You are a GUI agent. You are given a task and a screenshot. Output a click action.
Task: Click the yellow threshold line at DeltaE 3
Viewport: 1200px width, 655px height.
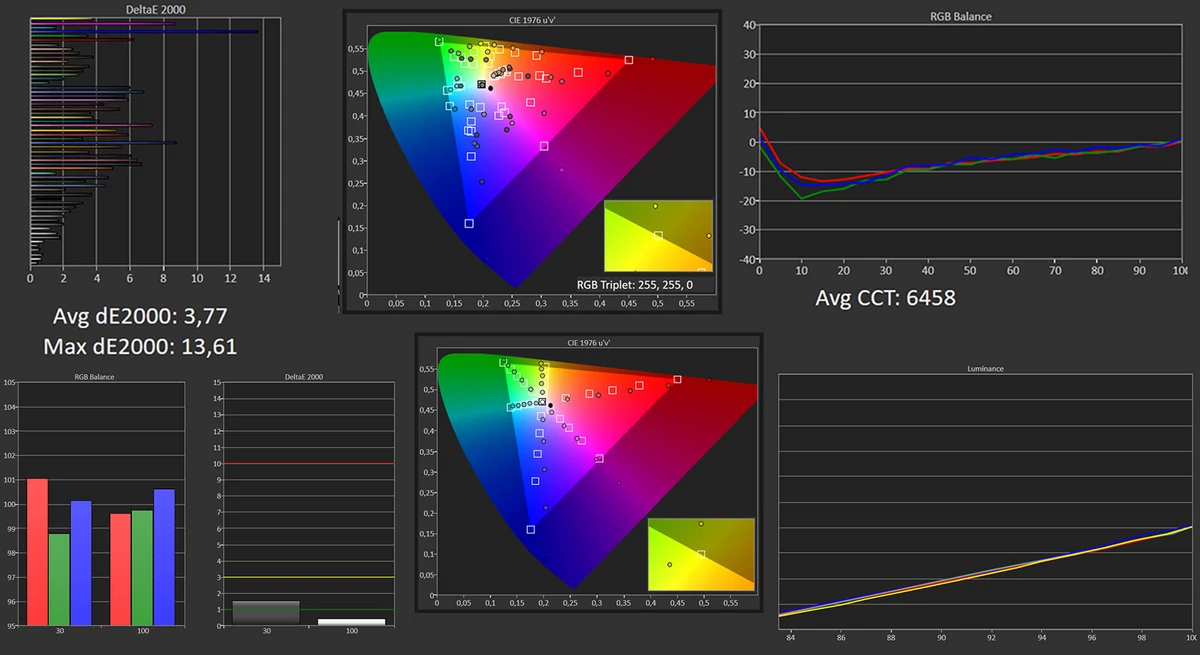(307, 577)
